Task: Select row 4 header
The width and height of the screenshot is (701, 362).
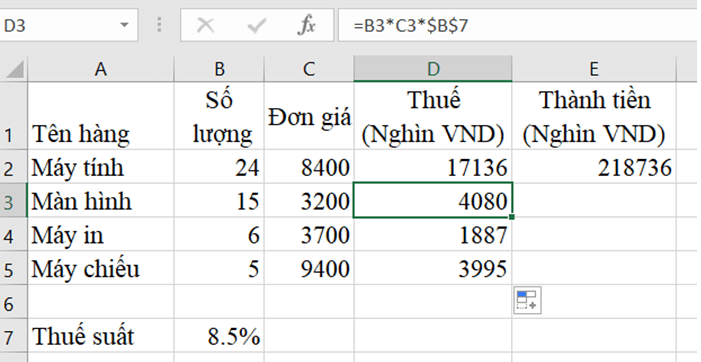Action: [x=13, y=234]
